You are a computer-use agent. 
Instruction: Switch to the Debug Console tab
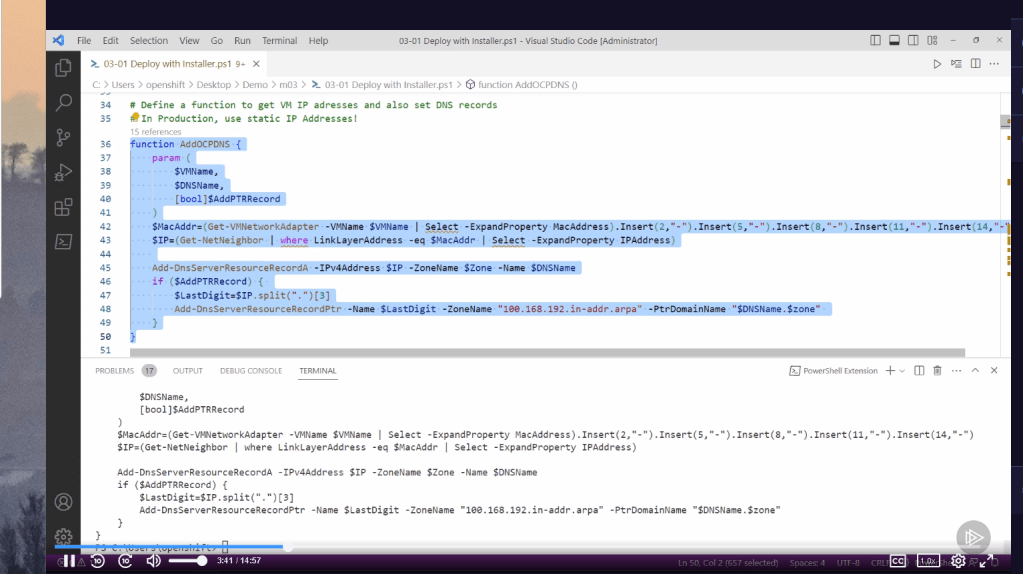pos(251,370)
